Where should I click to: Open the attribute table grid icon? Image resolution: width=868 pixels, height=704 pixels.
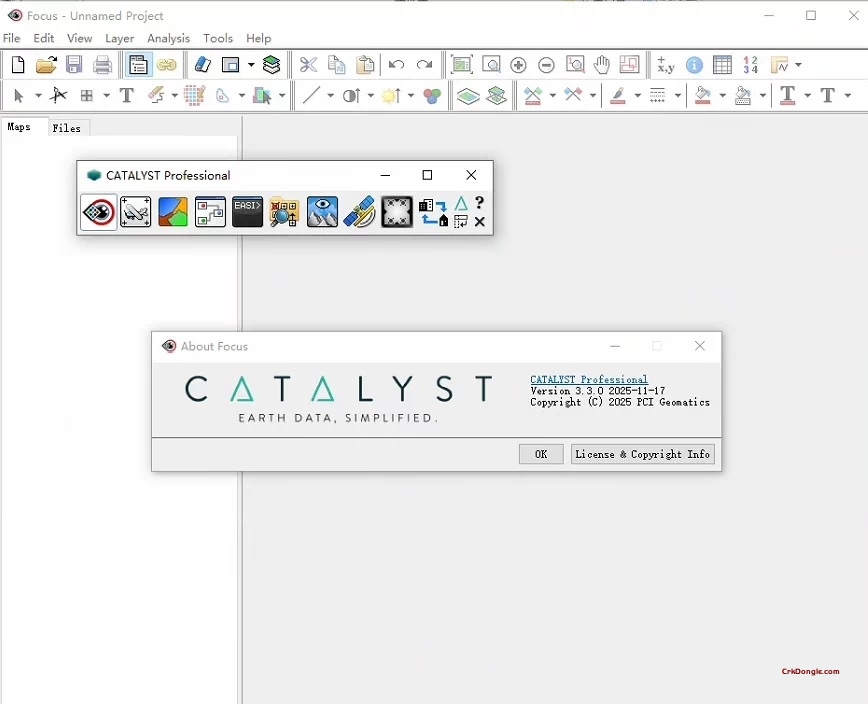pyautogui.click(x=722, y=65)
